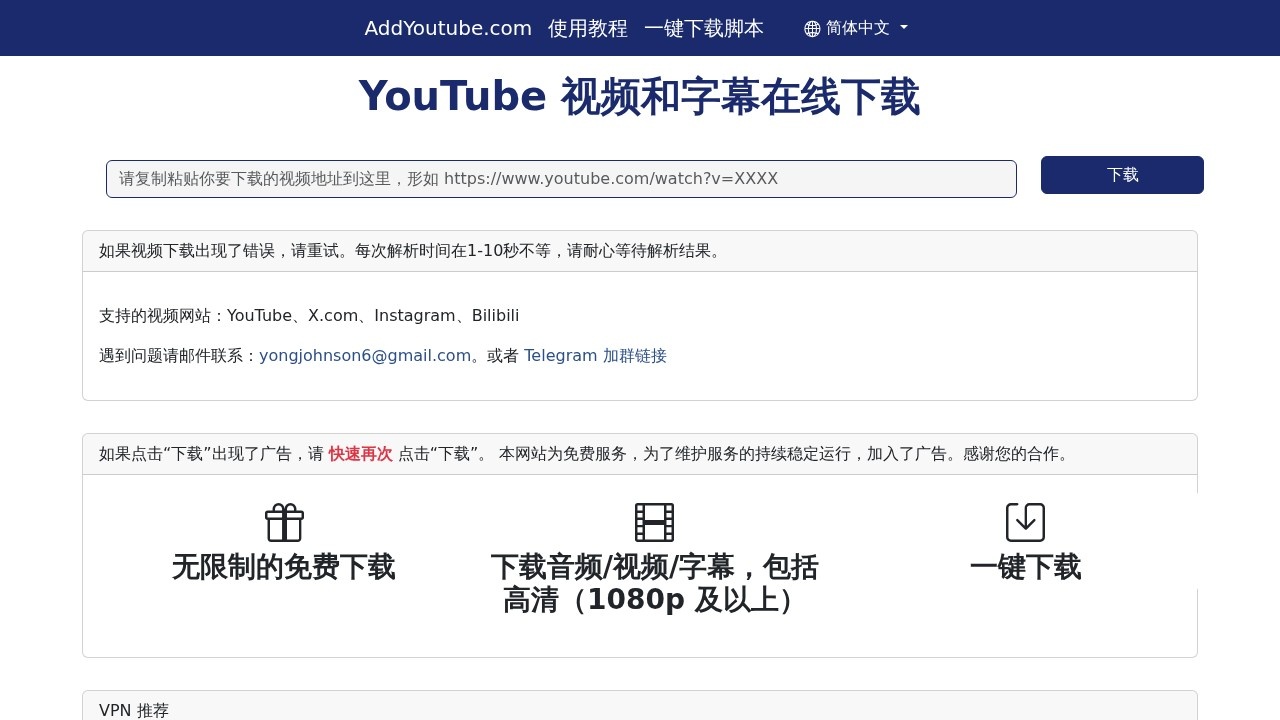Select 一键下载脚本 in the navbar
Viewport: 1280px width, 720px height.
(x=704, y=28)
